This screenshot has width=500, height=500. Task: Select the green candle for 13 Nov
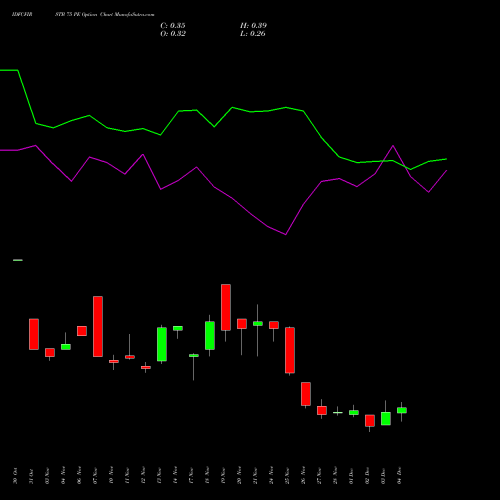point(162,344)
